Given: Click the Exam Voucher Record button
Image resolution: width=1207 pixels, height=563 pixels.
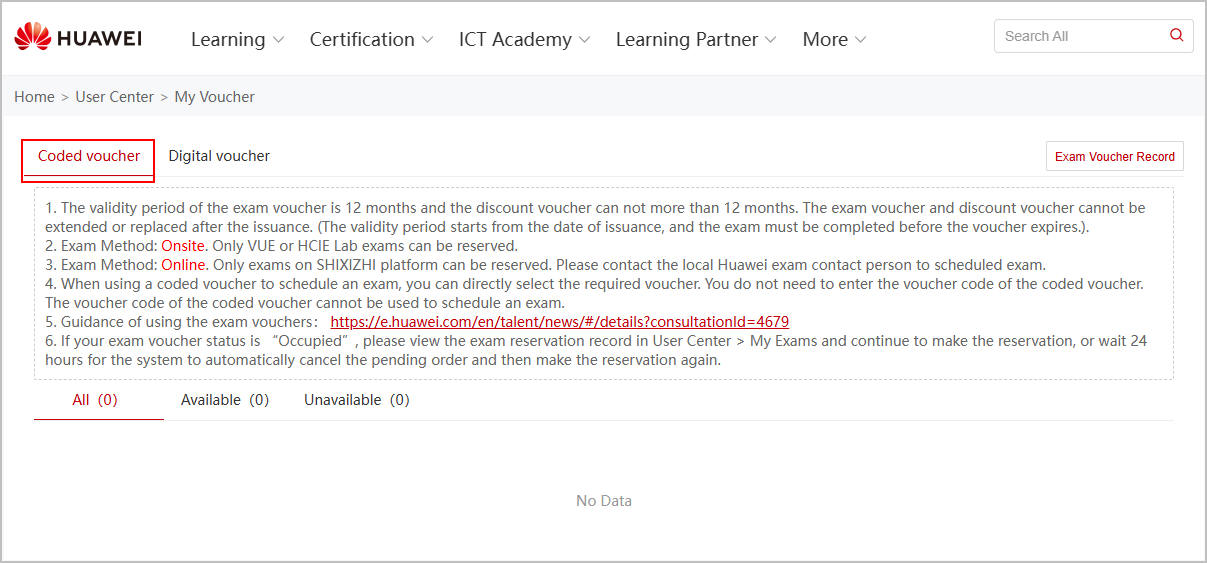Looking at the screenshot, I should [x=1114, y=157].
